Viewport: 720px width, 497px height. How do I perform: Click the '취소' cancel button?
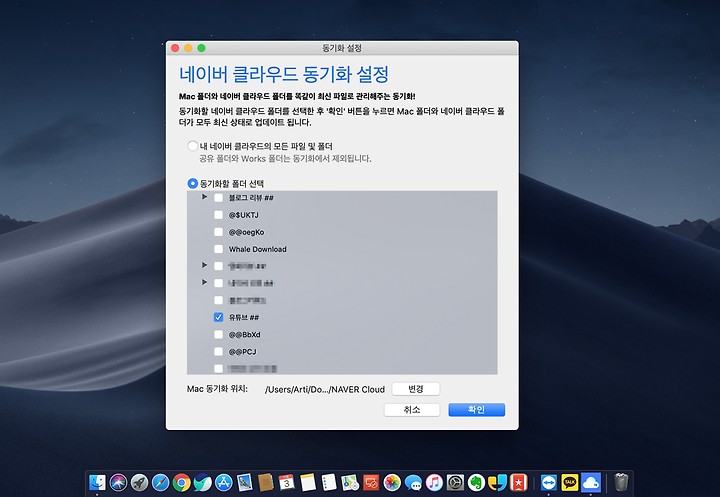(412, 410)
